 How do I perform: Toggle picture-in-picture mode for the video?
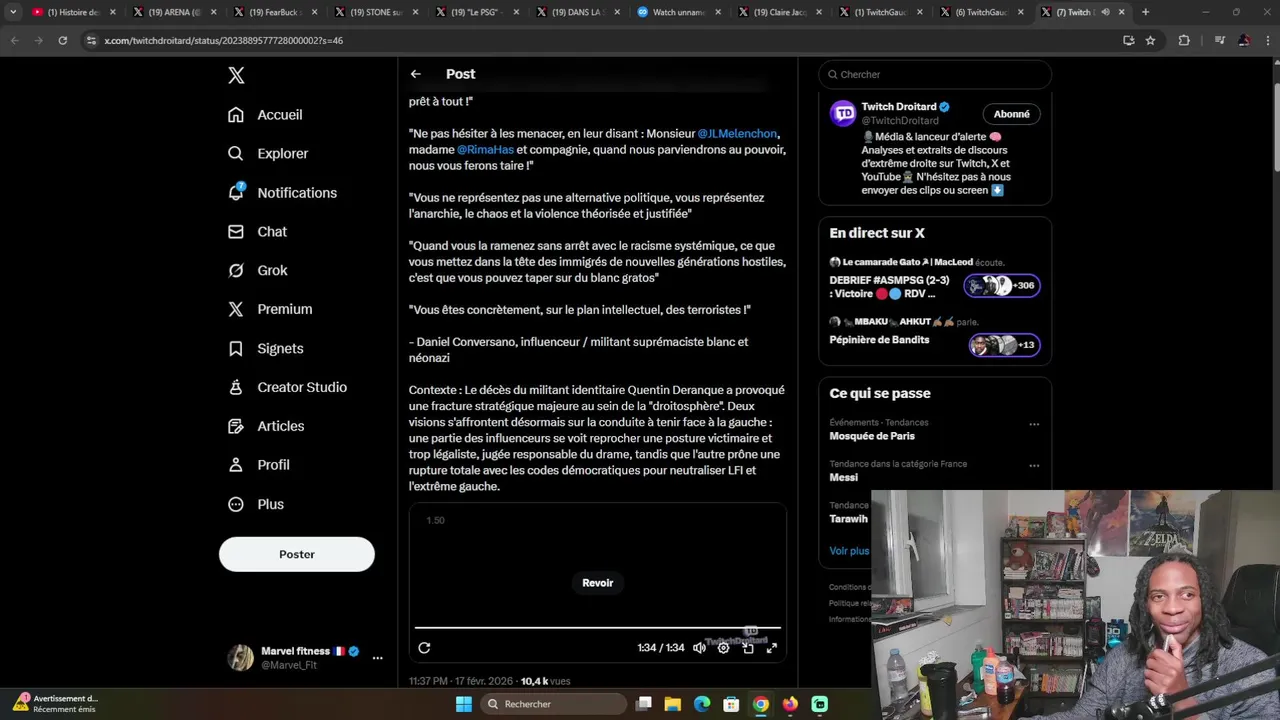[x=748, y=648]
